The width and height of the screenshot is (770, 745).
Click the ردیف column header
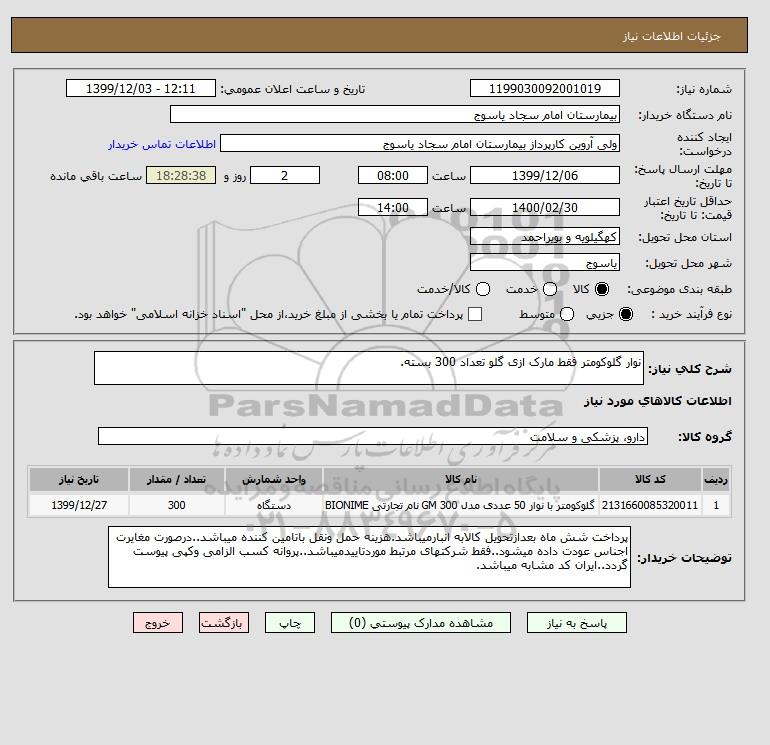(715, 479)
